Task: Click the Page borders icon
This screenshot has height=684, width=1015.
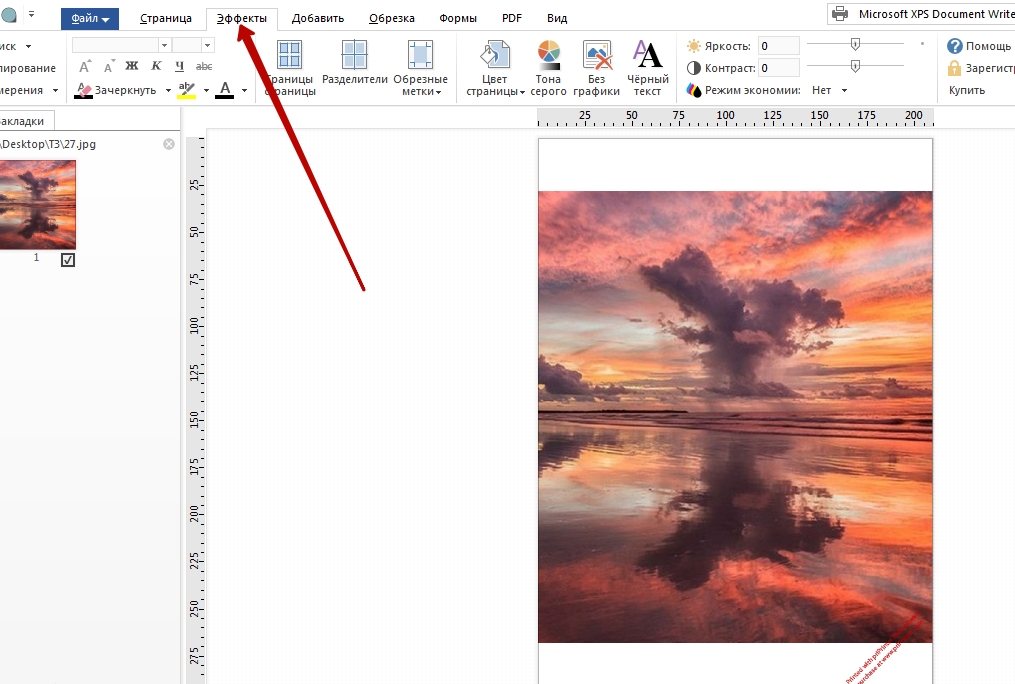Action: tap(289, 56)
